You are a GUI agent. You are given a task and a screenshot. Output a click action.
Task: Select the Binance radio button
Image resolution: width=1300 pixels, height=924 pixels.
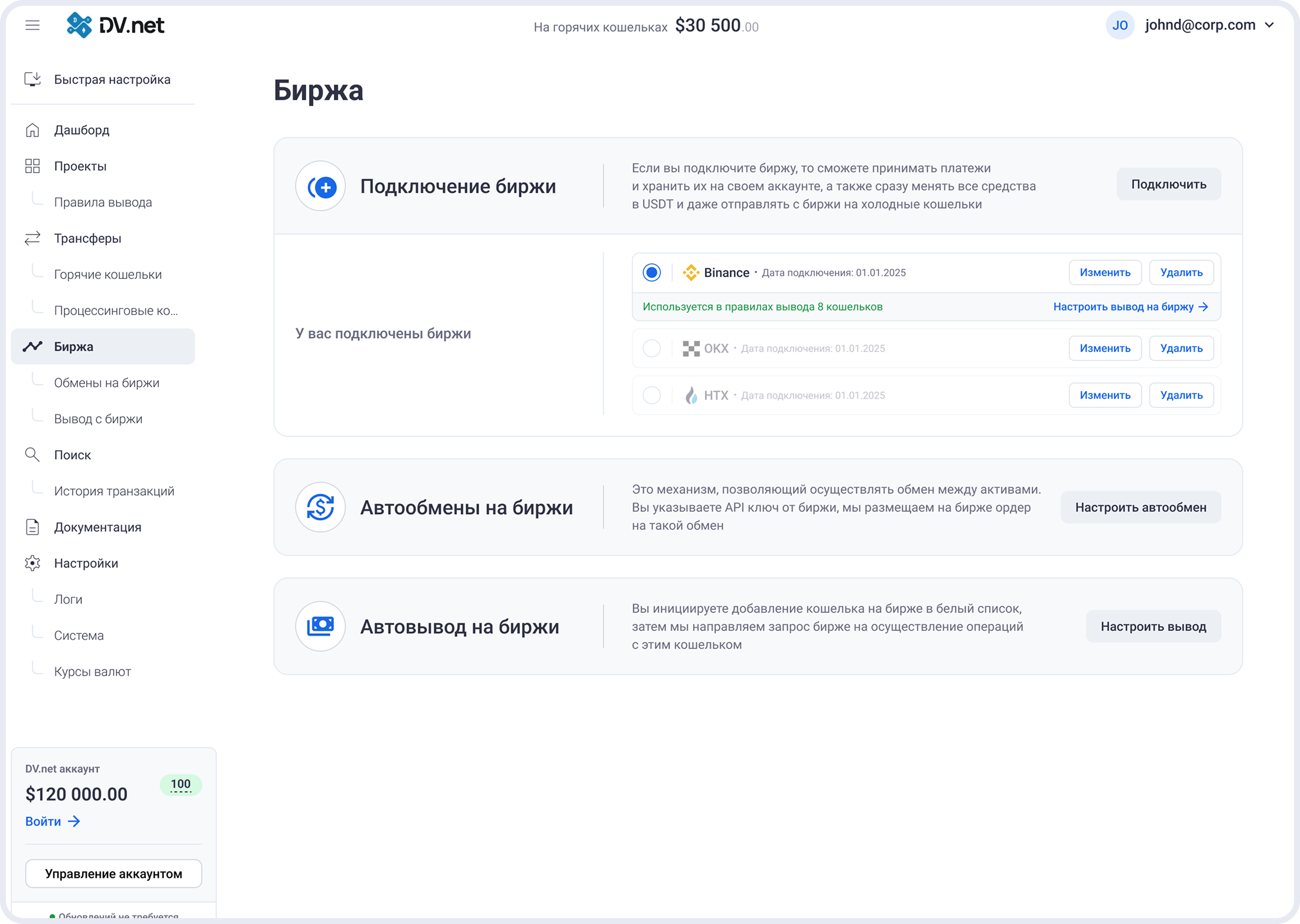652,272
